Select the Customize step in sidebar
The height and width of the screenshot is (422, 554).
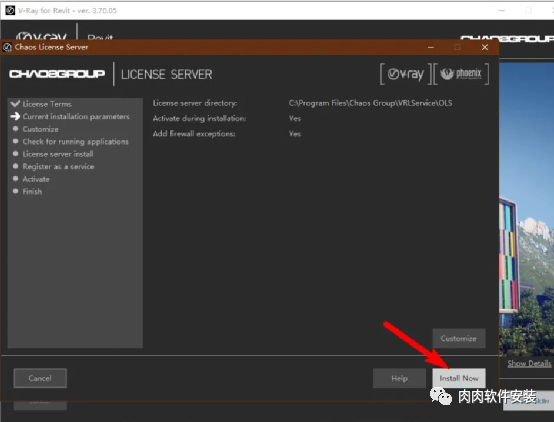[40, 129]
